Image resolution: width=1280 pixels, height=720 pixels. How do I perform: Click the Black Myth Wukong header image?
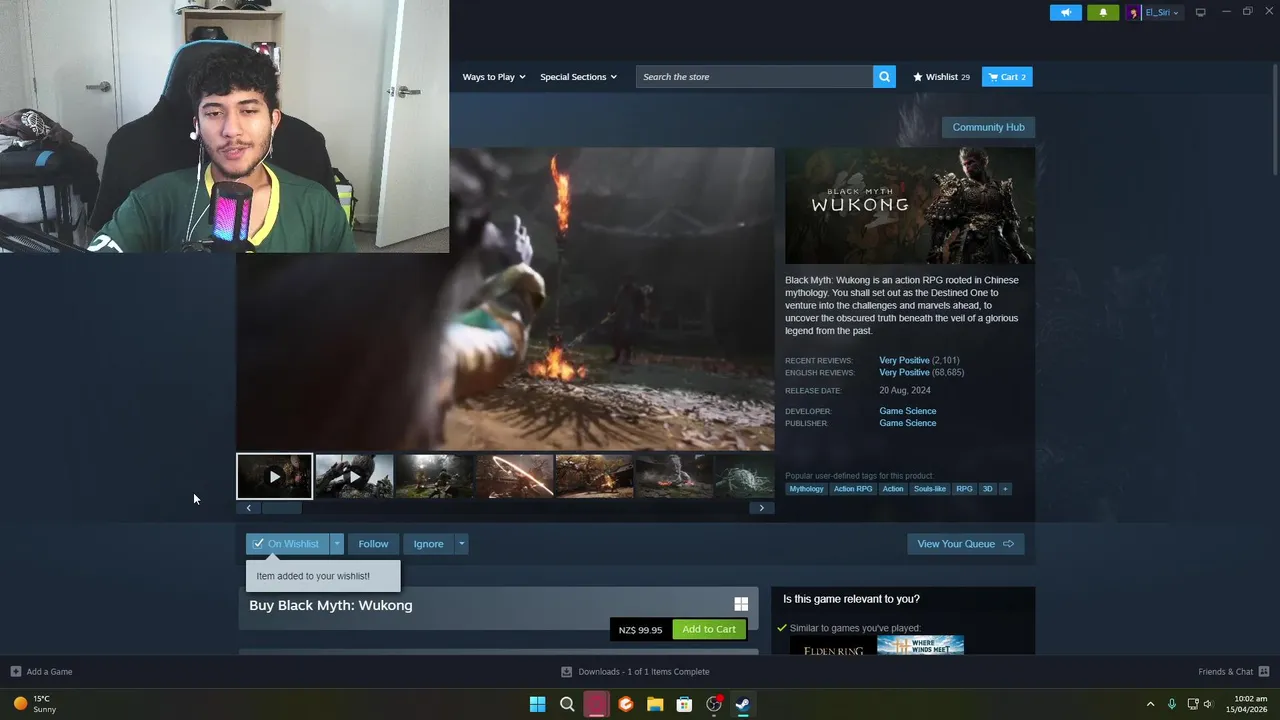(x=910, y=206)
